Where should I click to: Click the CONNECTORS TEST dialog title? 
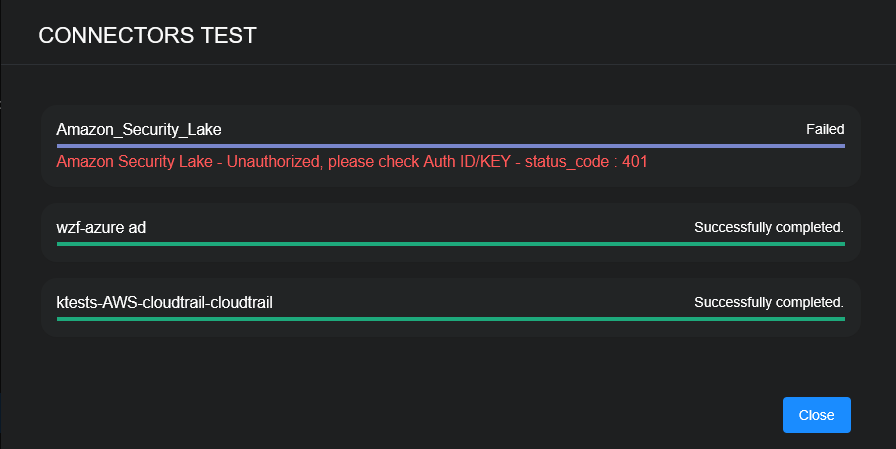[147, 36]
